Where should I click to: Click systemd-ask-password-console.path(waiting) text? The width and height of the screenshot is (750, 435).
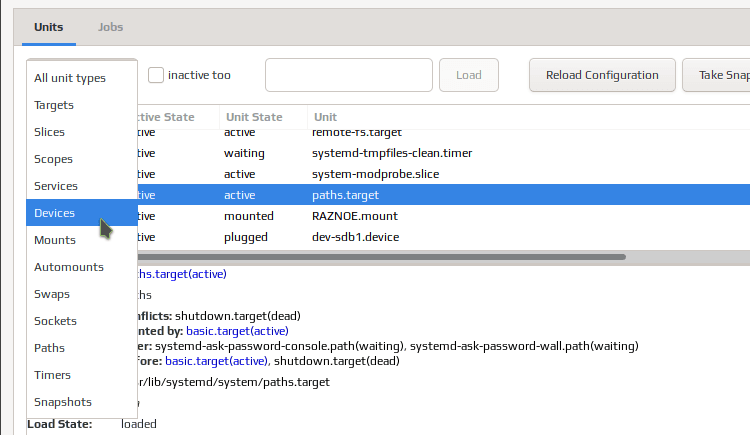(280, 346)
